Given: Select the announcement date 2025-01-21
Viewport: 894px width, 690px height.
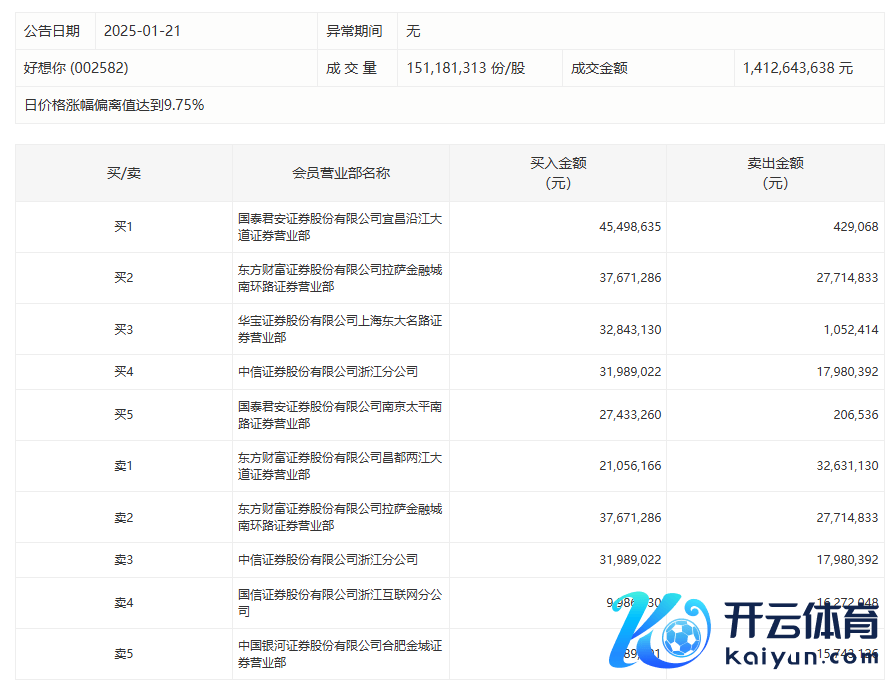Looking at the screenshot, I should pyautogui.click(x=142, y=31).
